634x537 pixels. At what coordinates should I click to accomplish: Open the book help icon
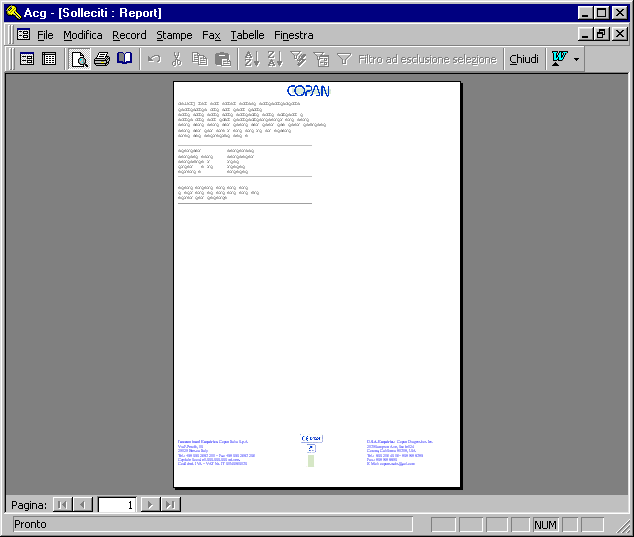[x=124, y=59]
